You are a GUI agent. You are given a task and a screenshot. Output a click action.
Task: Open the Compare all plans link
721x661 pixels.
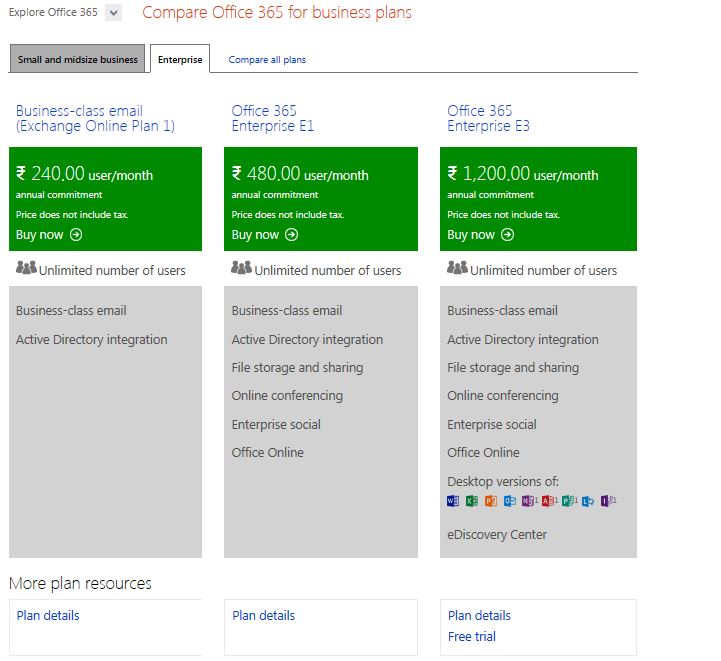pyautogui.click(x=267, y=60)
